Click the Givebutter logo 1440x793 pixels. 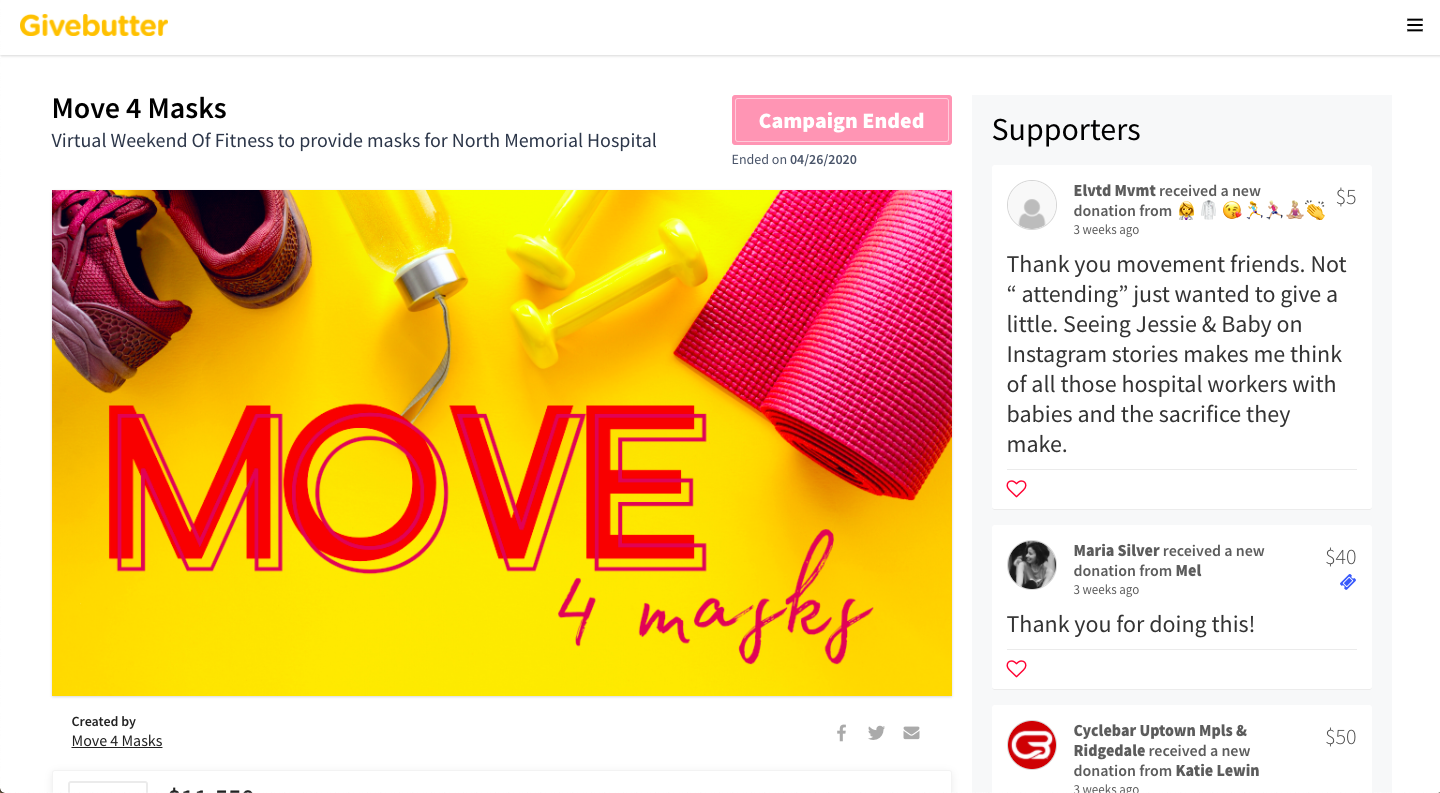click(94, 26)
